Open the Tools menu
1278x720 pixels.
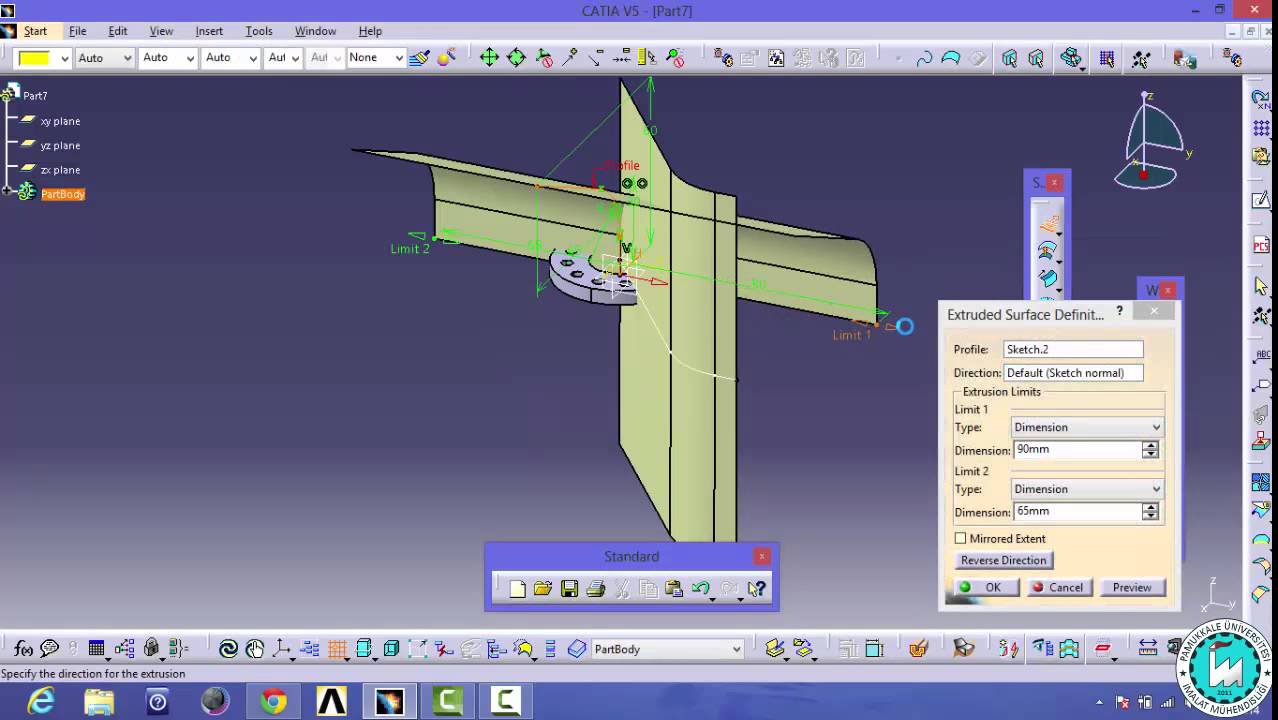(259, 31)
